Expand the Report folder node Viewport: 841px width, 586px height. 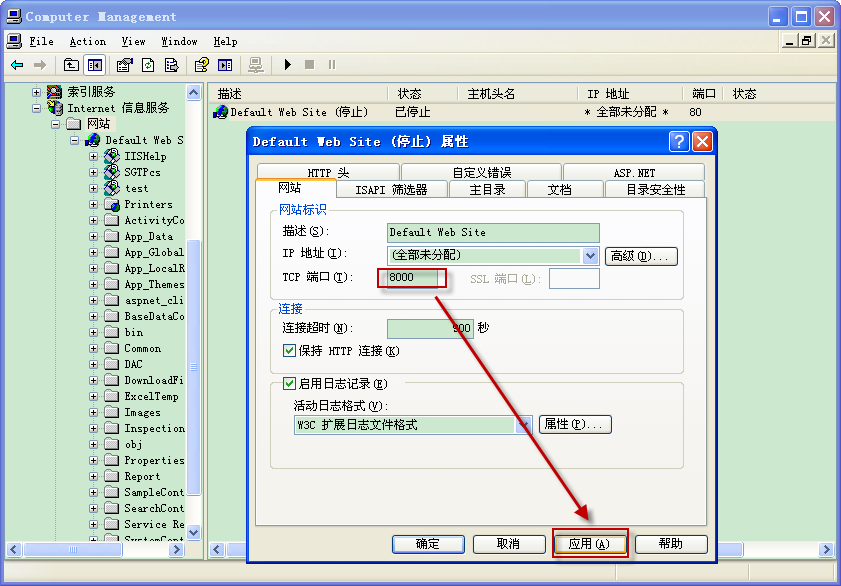coord(93,476)
